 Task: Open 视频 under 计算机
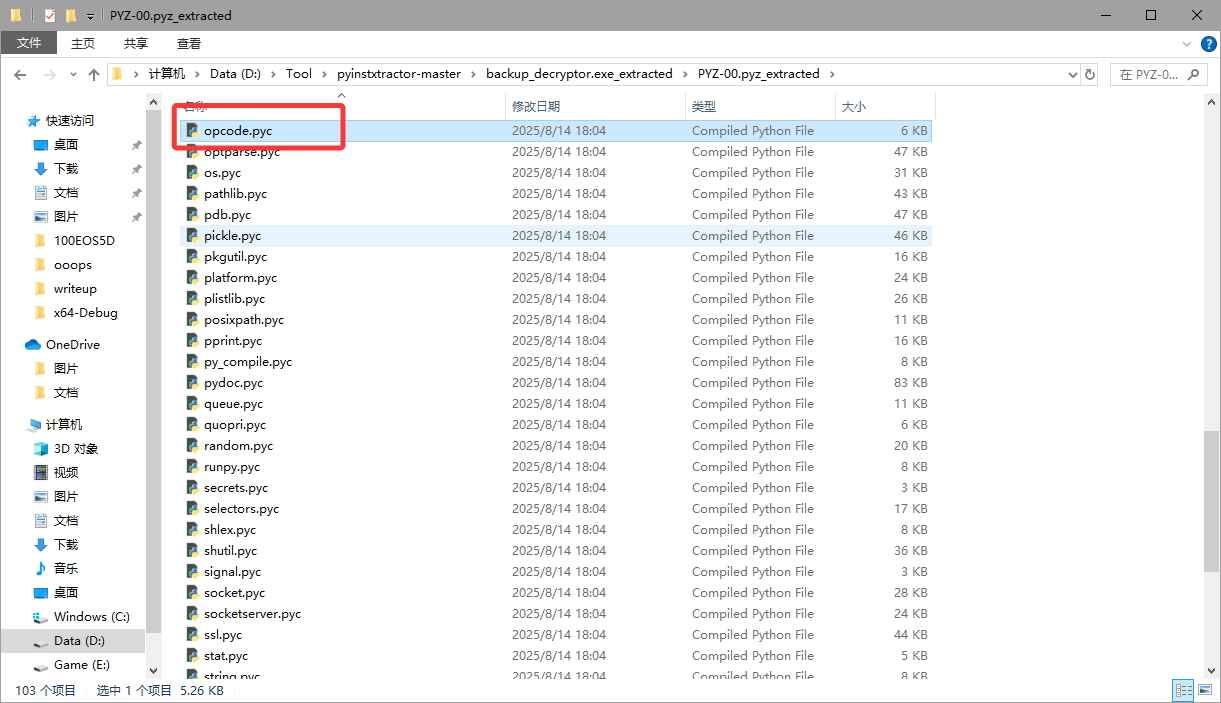click(66, 472)
